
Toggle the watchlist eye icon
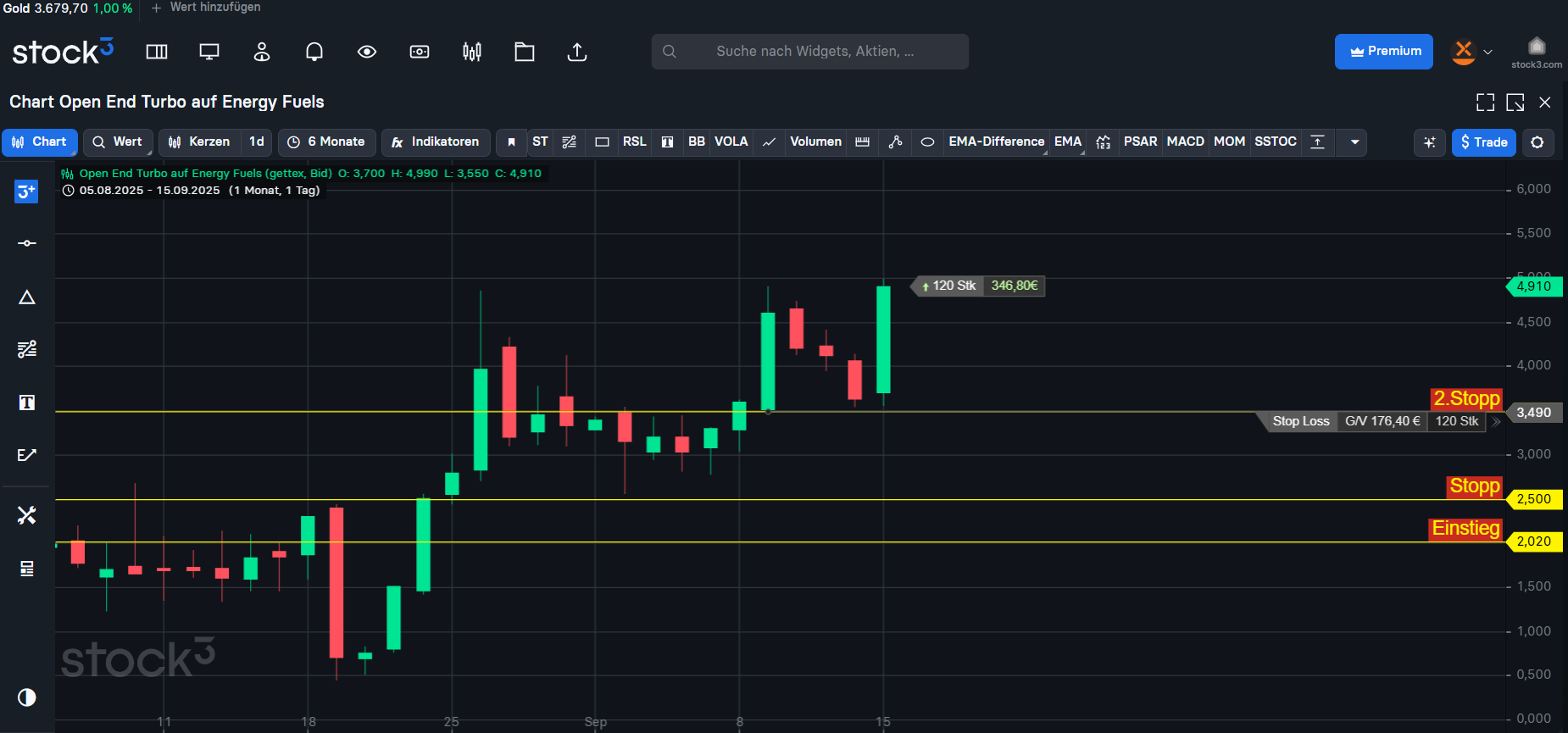tap(367, 52)
